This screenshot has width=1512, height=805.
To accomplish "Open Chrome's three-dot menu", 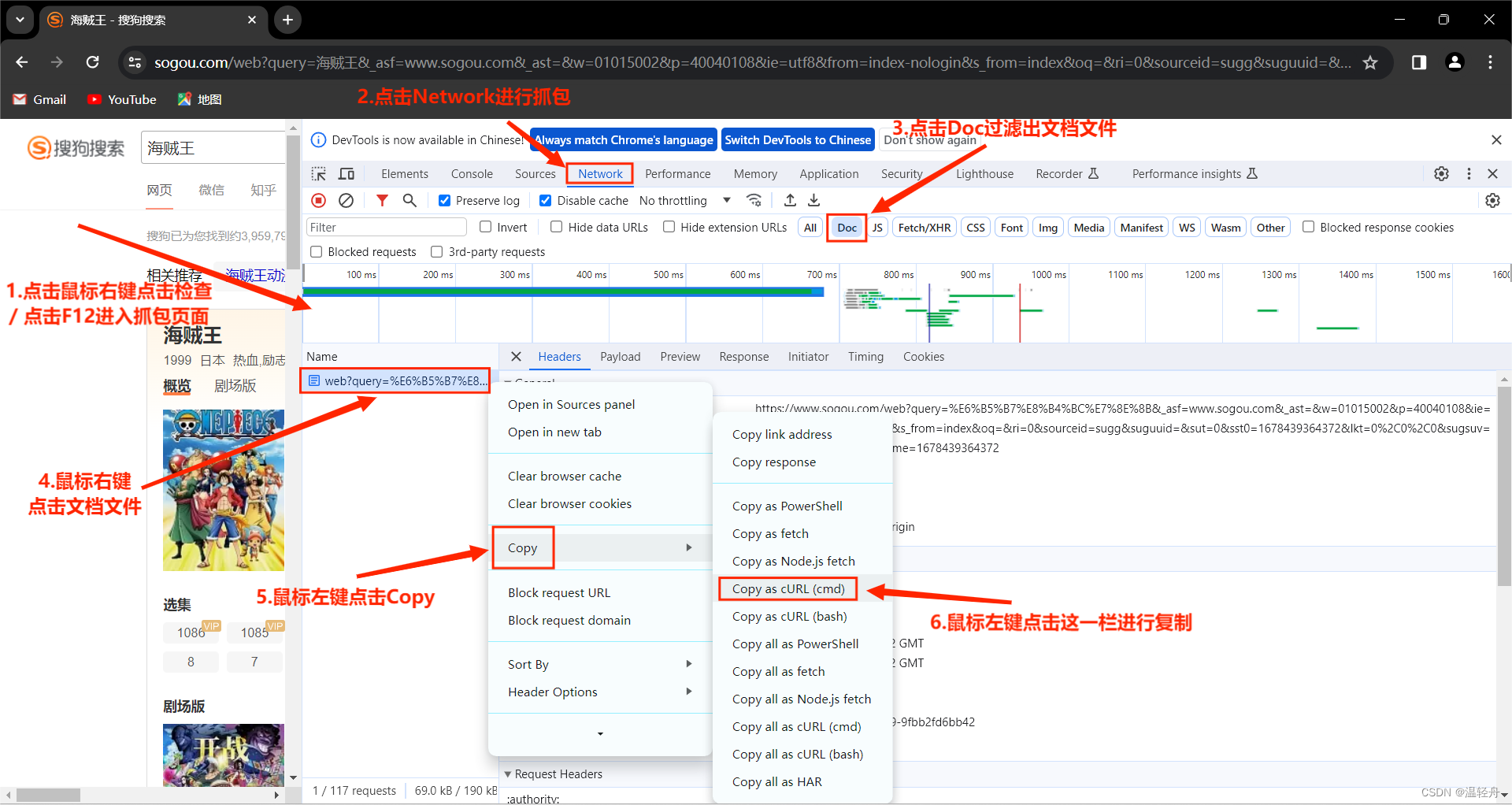I will 1490,62.
